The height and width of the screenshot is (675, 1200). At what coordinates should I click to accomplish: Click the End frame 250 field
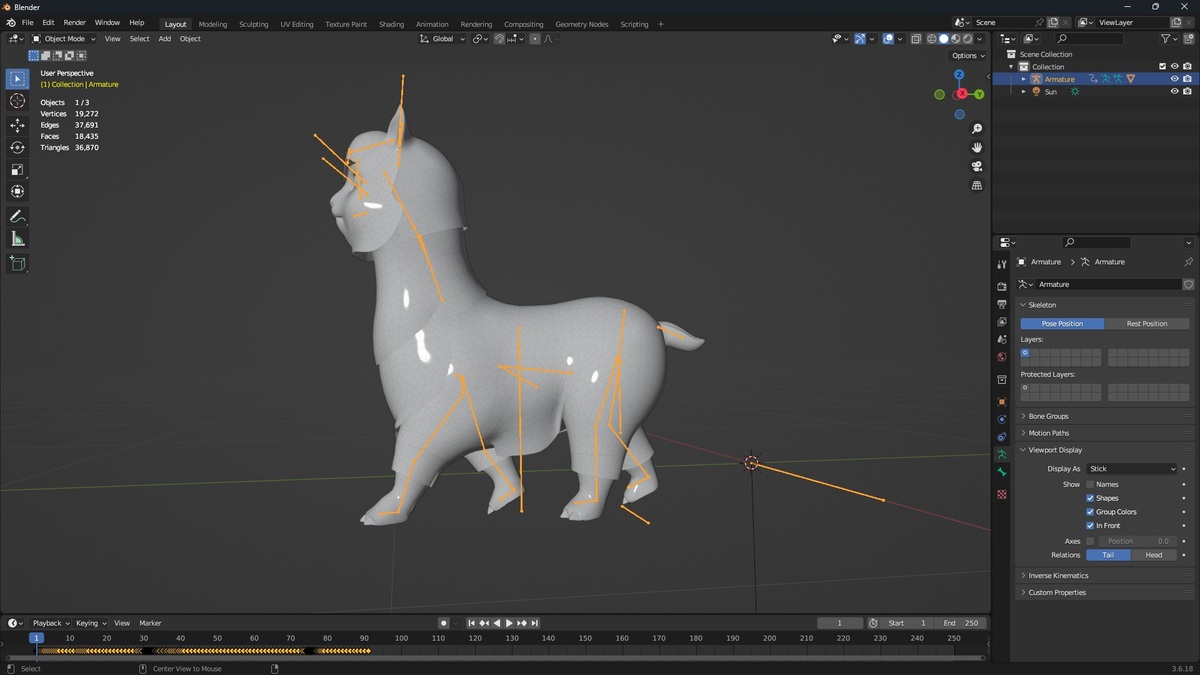tap(962, 623)
